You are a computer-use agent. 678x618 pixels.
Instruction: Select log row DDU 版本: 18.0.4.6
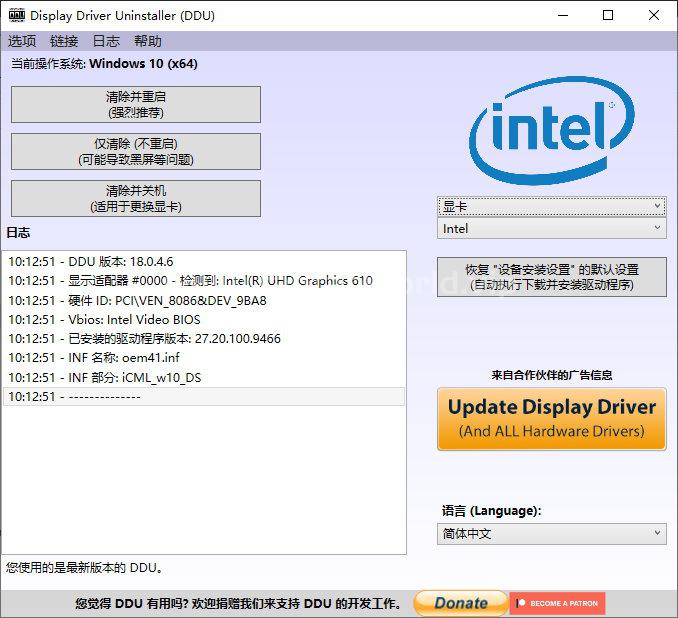point(204,262)
